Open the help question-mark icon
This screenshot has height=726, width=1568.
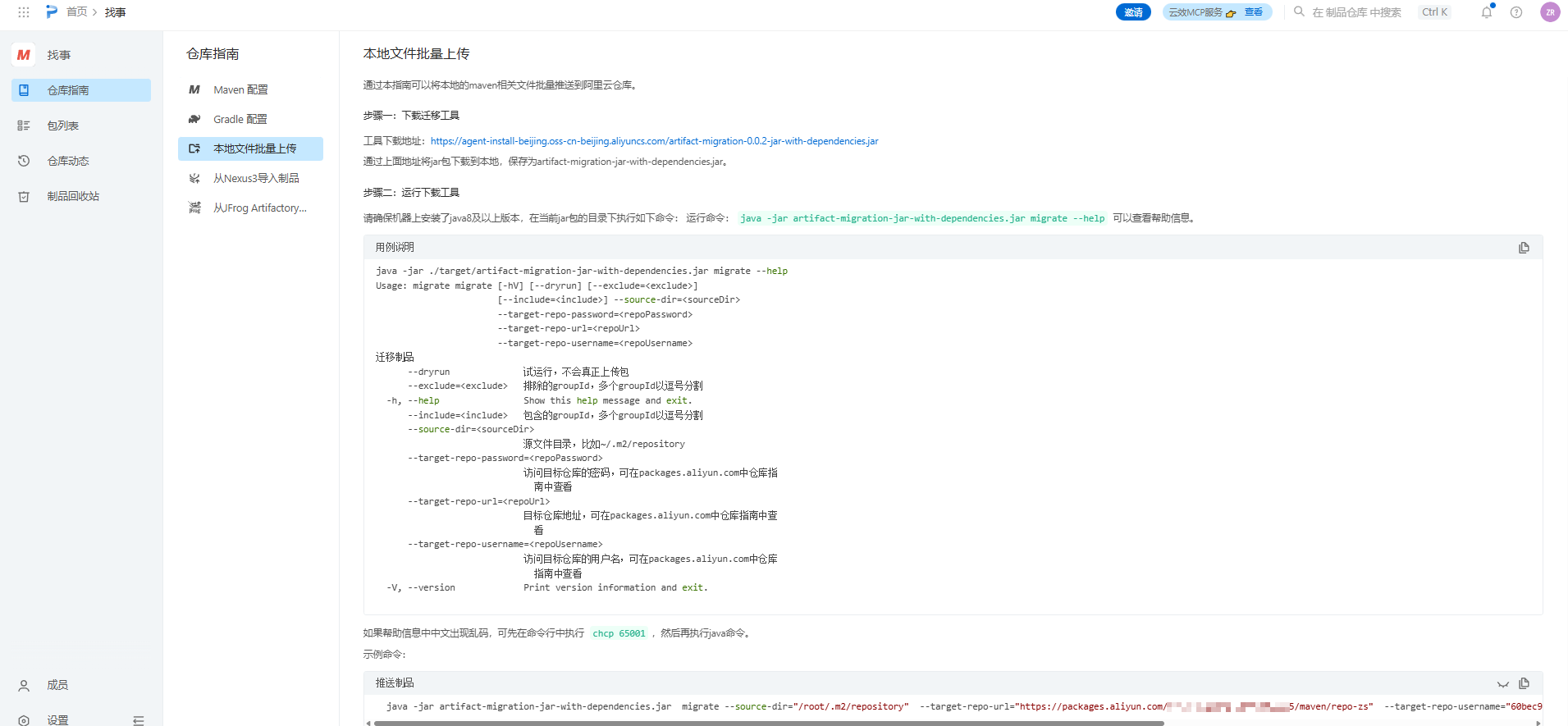(x=1516, y=12)
